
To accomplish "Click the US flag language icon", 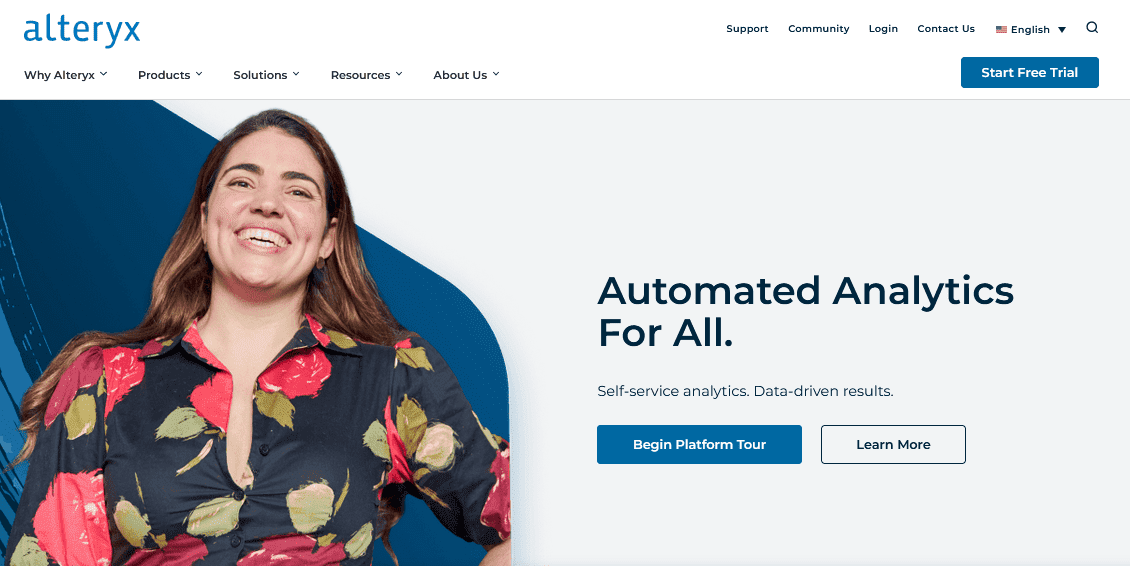I will pos(1001,30).
